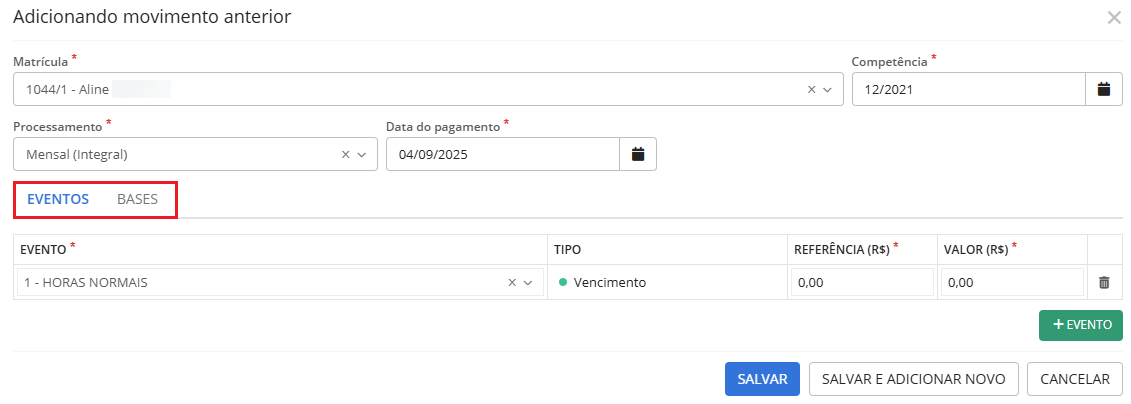This screenshot has width=1131, height=404.
Task: Click the Competência date field
Action: (x=967, y=89)
